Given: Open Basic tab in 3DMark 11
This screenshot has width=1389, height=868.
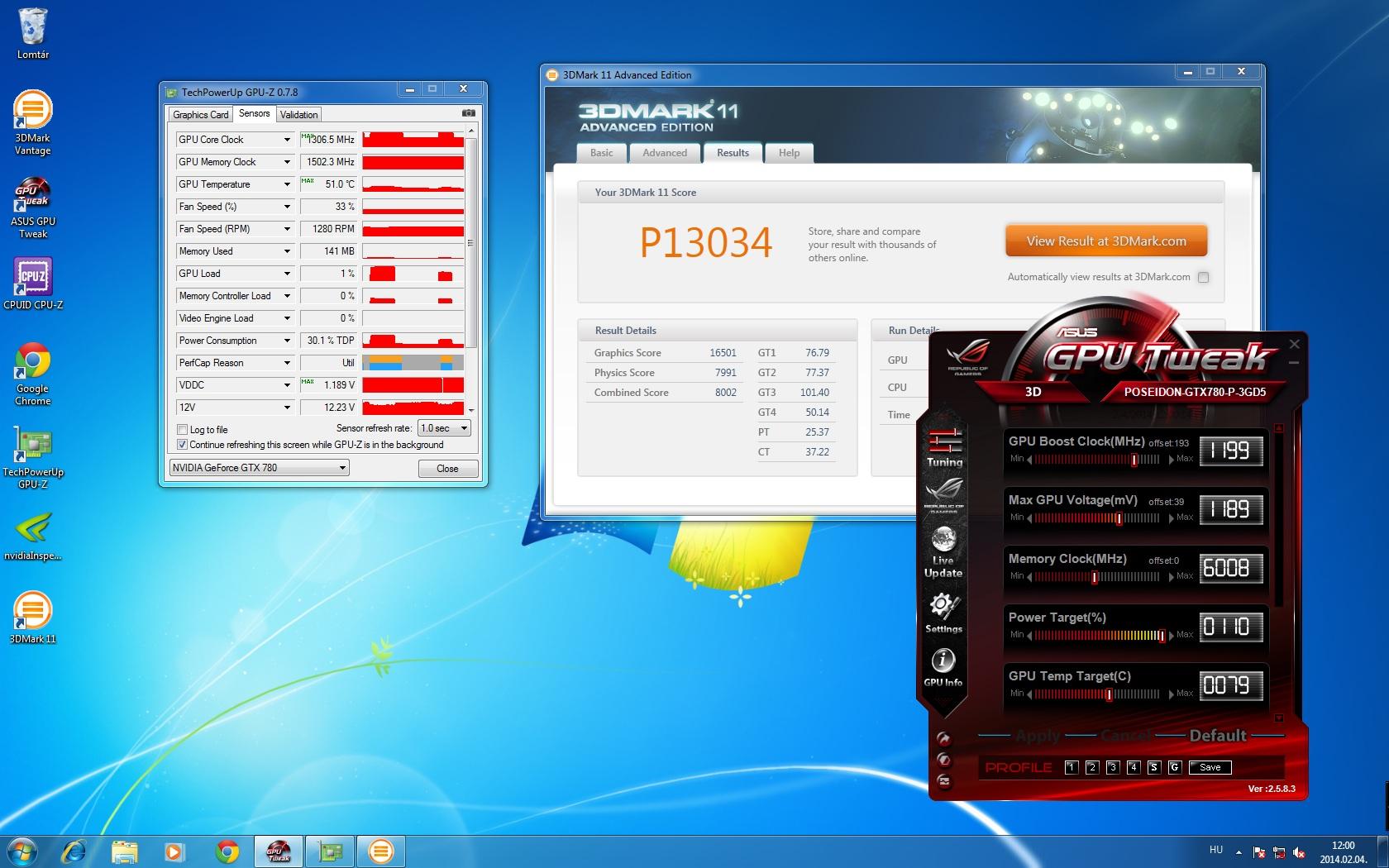Looking at the screenshot, I should (x=602, y=153).
